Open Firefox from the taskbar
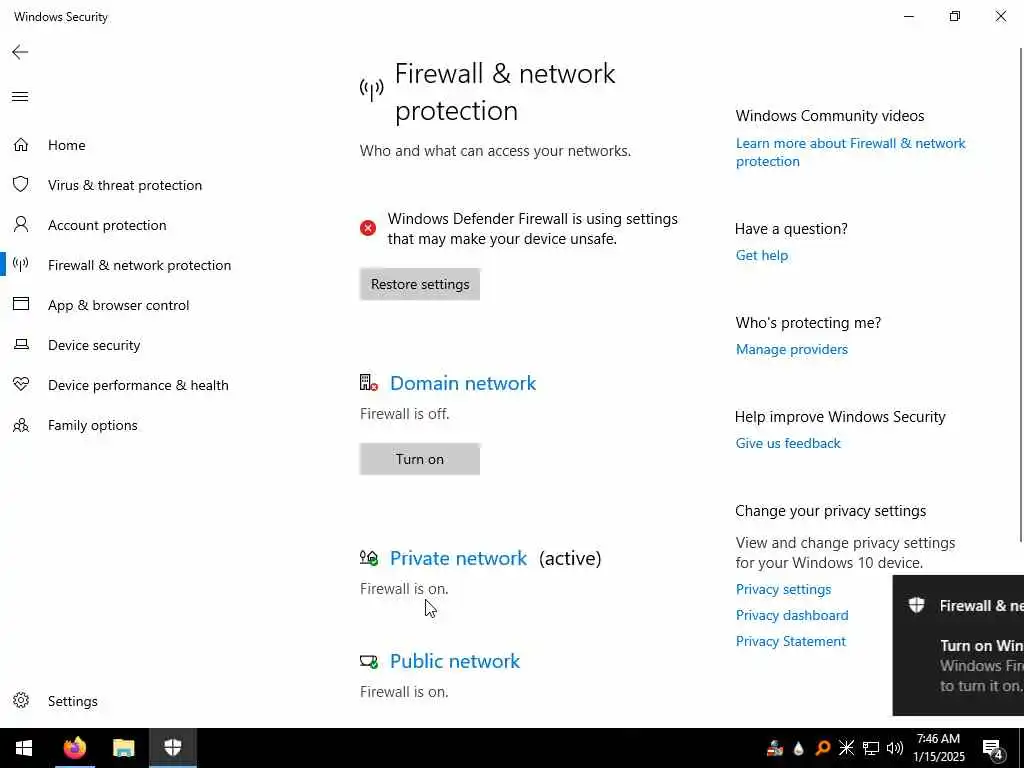Viewport: 1024px width, 768px height. tap(75, 748)
